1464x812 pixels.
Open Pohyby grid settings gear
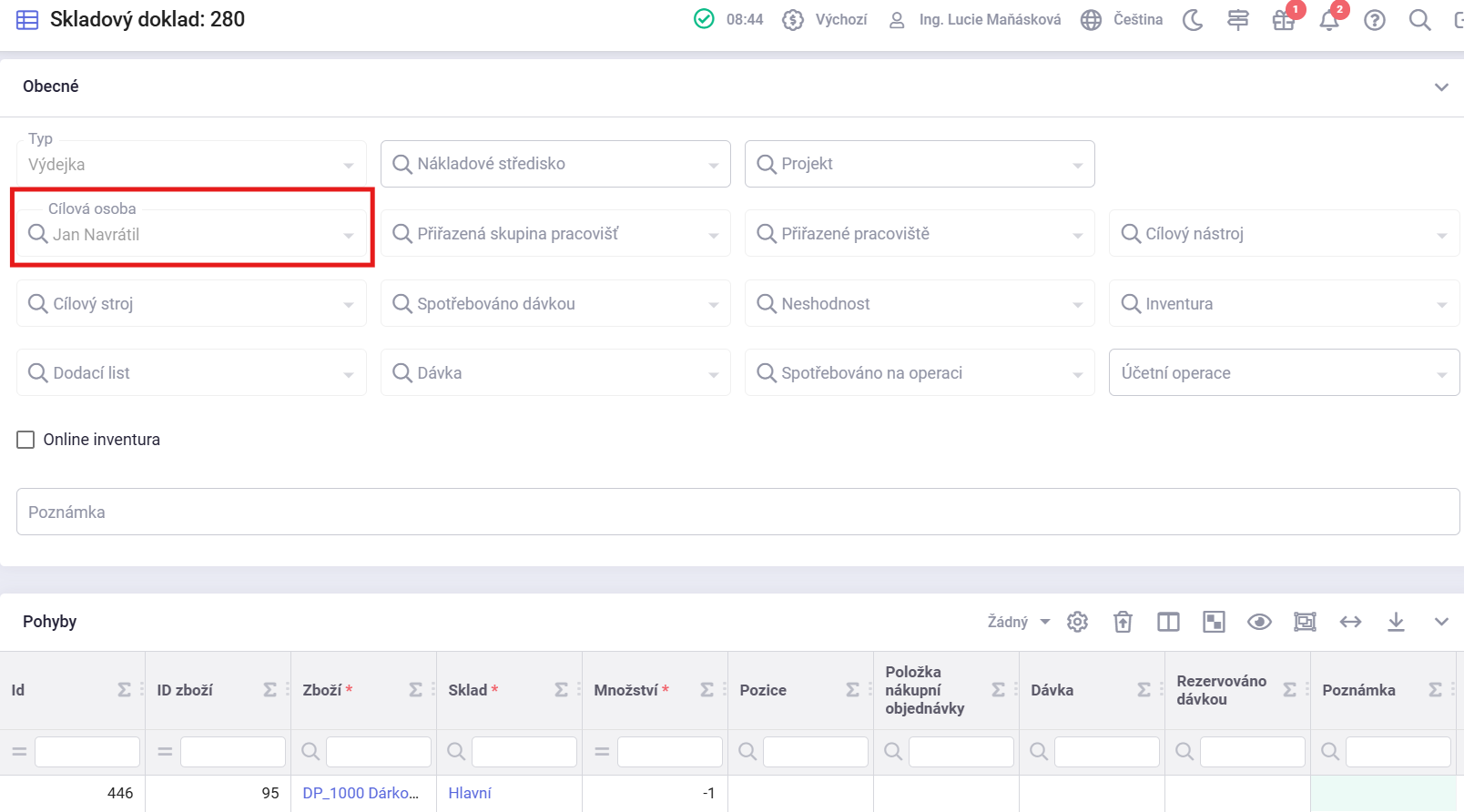1078,622
